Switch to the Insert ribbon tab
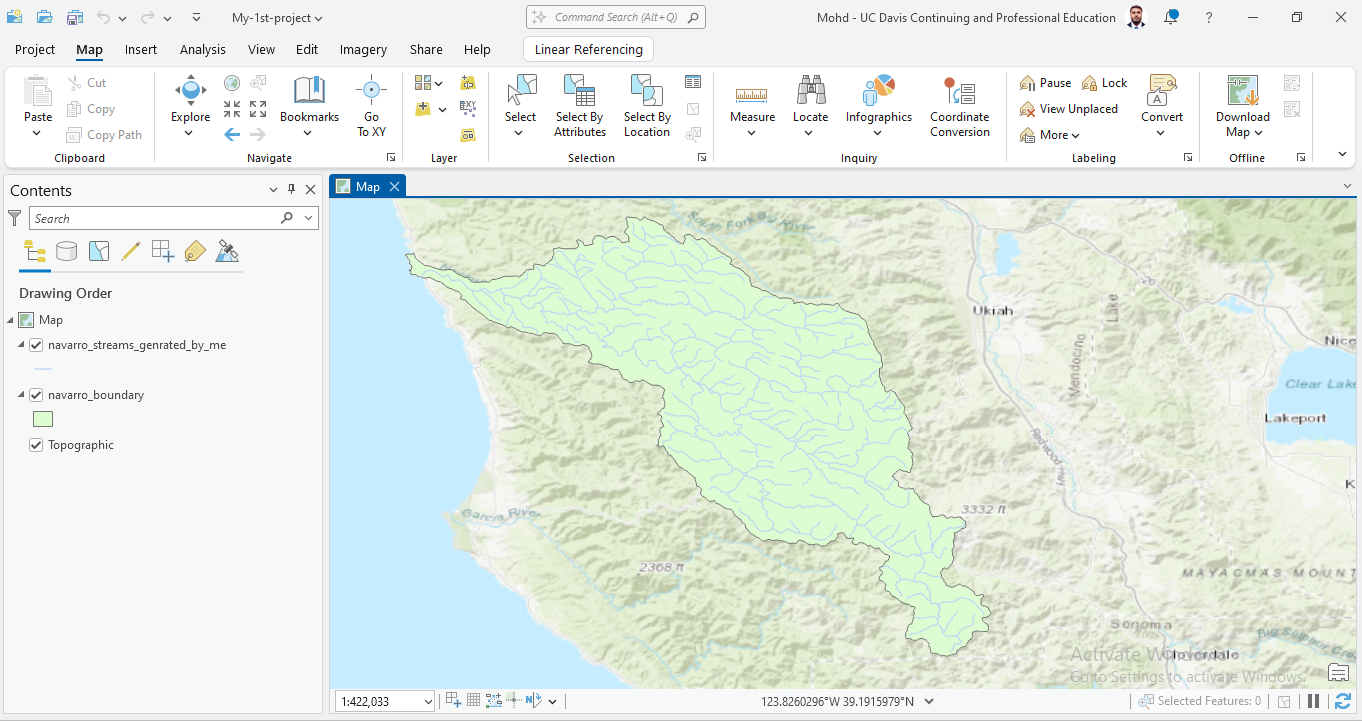This screenshot has height=721, width=1362. click(x=140, y=48)
